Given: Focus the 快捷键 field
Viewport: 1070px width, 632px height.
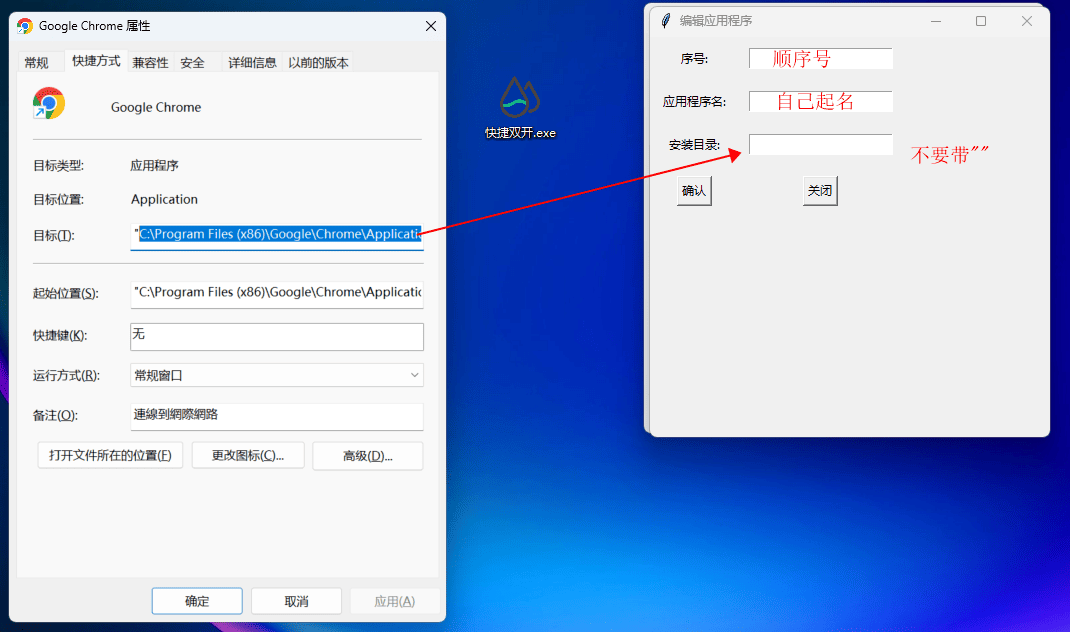Looking at the screenshot, I should click(x=277, y=336).
